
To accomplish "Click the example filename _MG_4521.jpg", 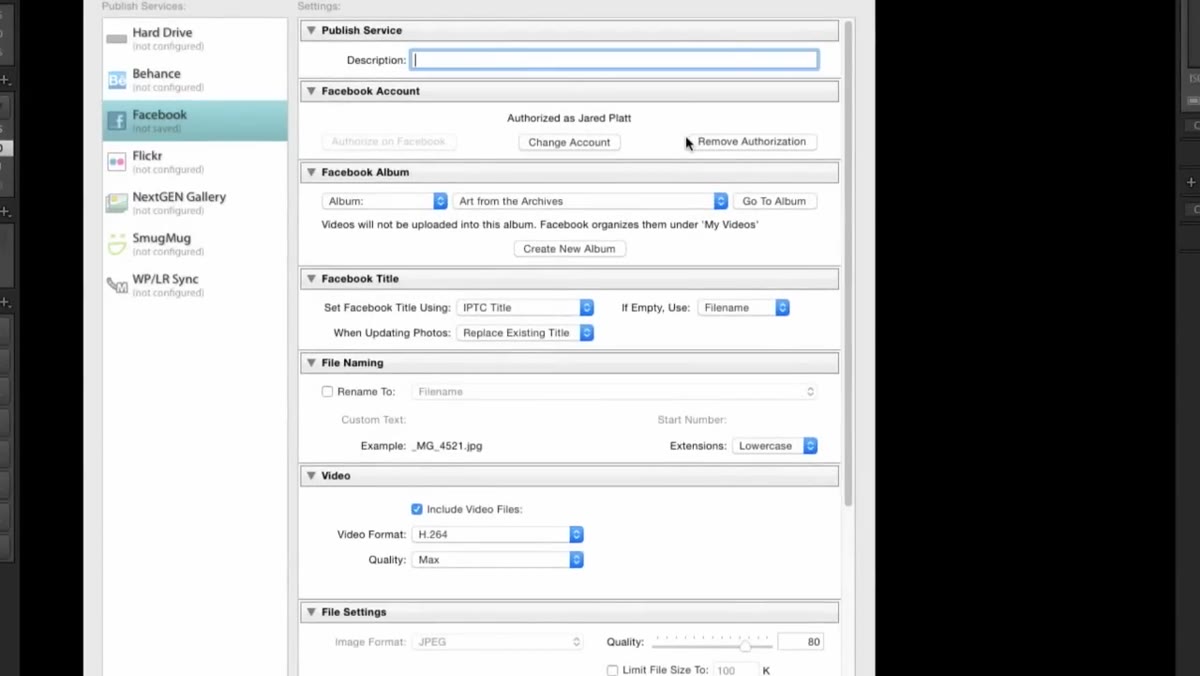I will 447,446.
